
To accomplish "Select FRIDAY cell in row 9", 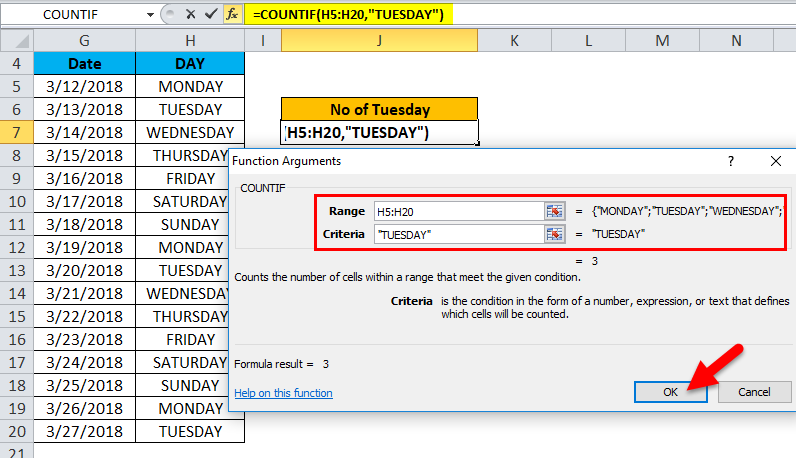I will tap(183, 179).
